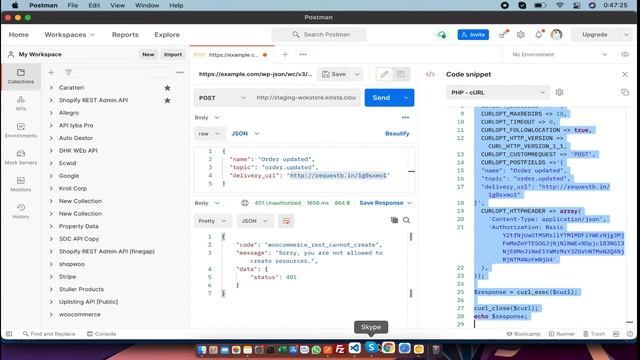Copy the response body
This screenshot has height=360, width=640.
(394, 220)
